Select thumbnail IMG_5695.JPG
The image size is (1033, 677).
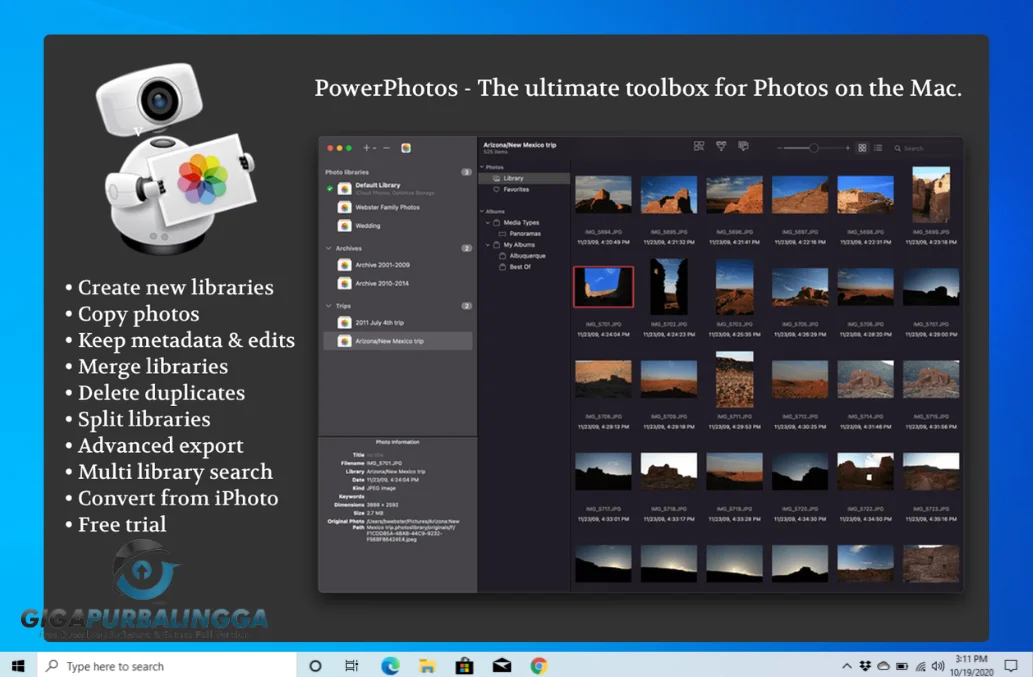(x=669, y=194)
